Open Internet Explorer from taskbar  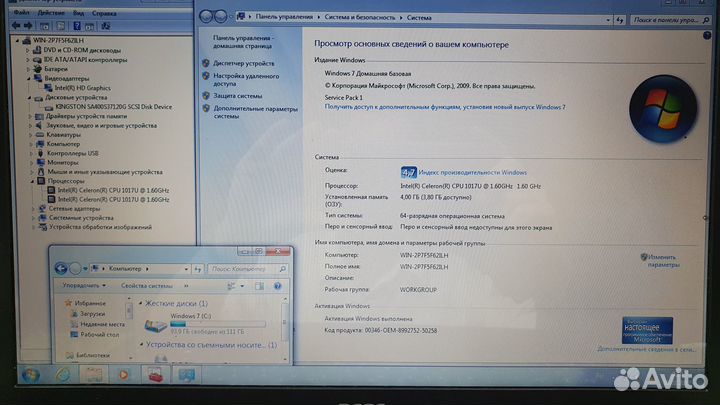62,375
